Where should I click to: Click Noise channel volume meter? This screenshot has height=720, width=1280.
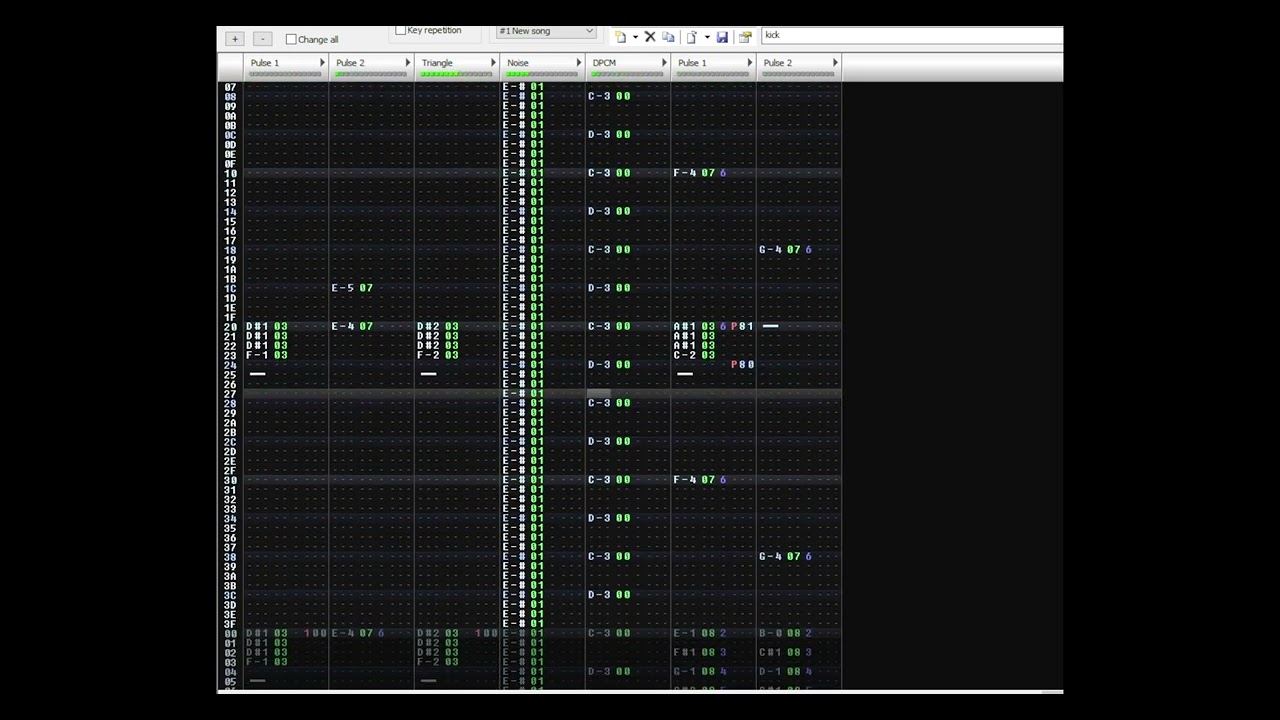click(541, 74)
